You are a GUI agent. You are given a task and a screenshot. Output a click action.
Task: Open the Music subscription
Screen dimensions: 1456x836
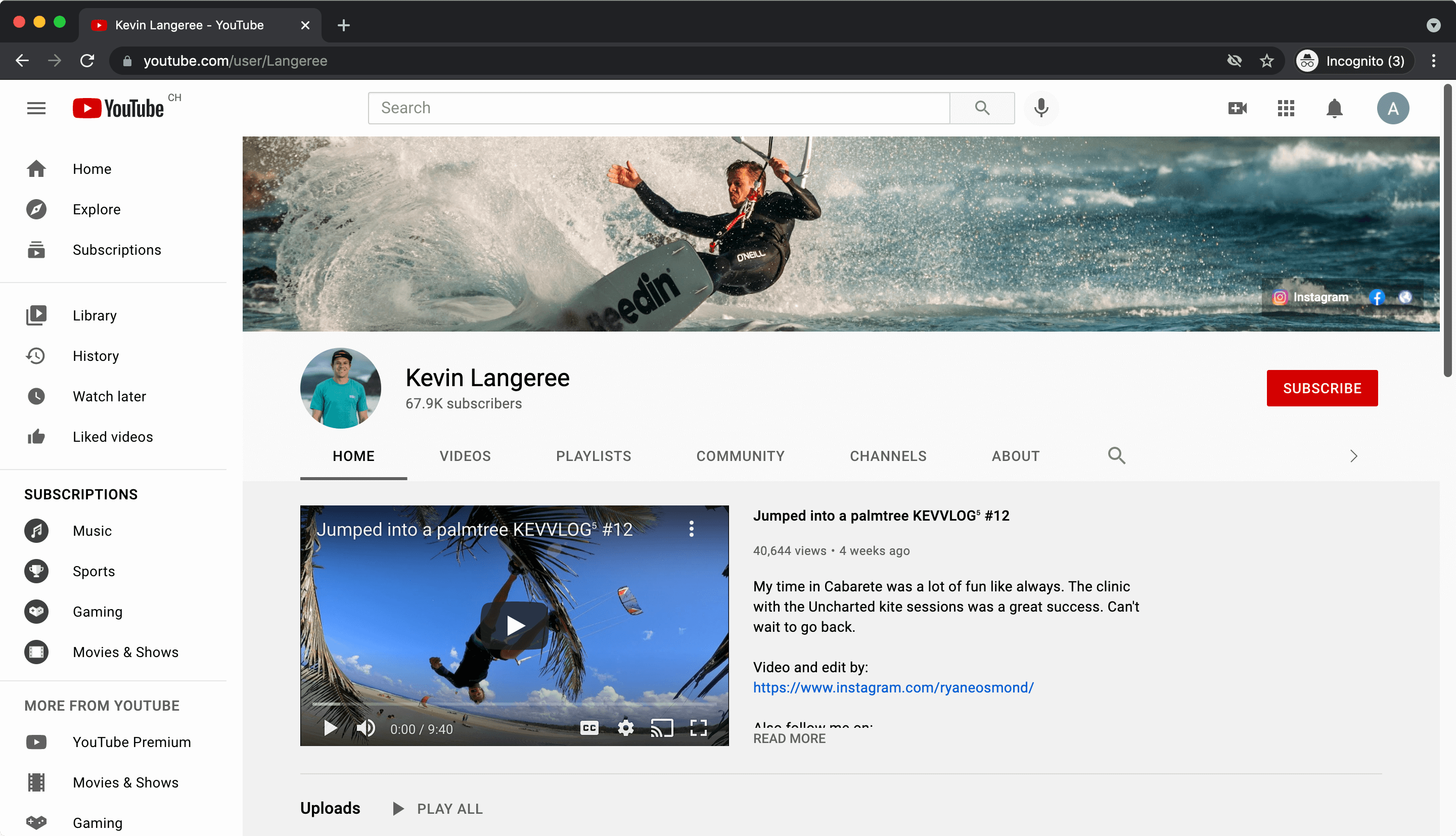pyautogui.click(x=114, y=531)
